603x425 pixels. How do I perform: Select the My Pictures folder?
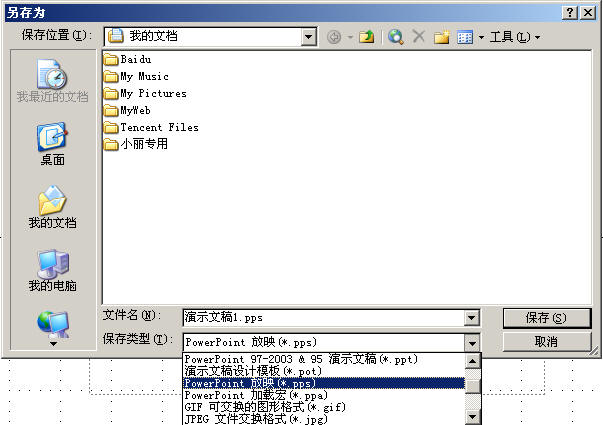click(x=145, y=93)
